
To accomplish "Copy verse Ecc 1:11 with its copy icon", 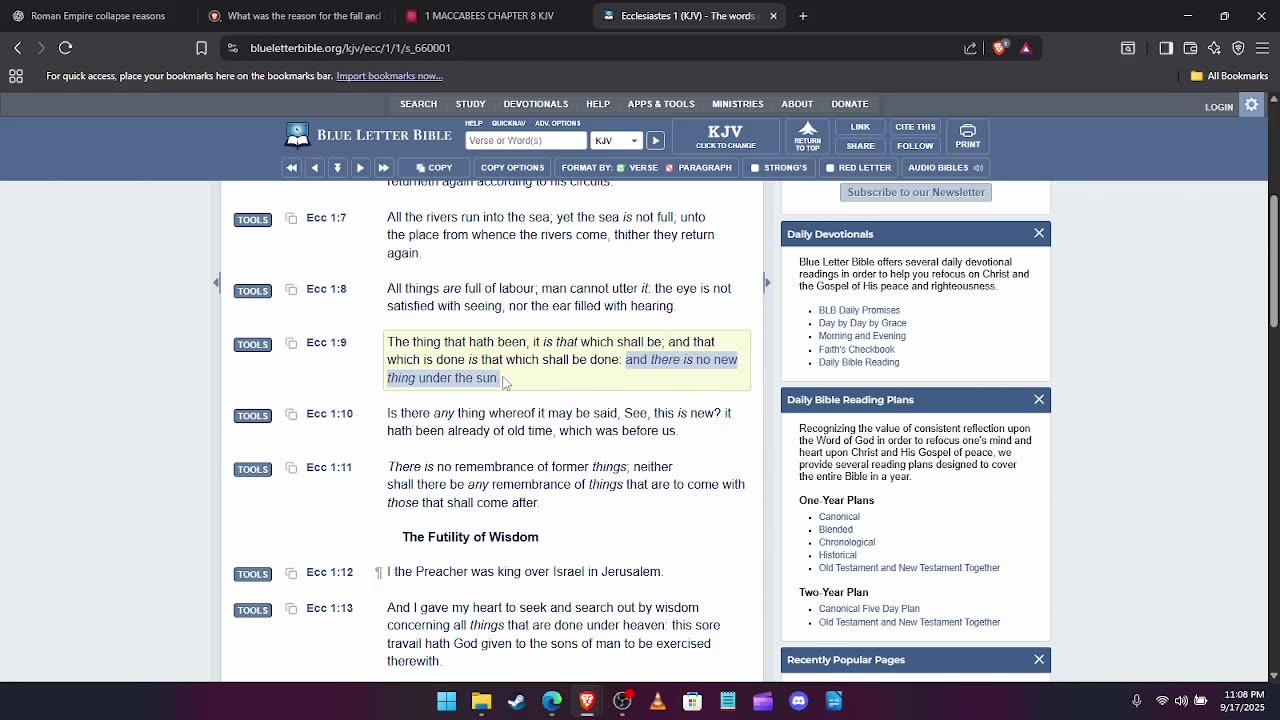I will point(291,467).
